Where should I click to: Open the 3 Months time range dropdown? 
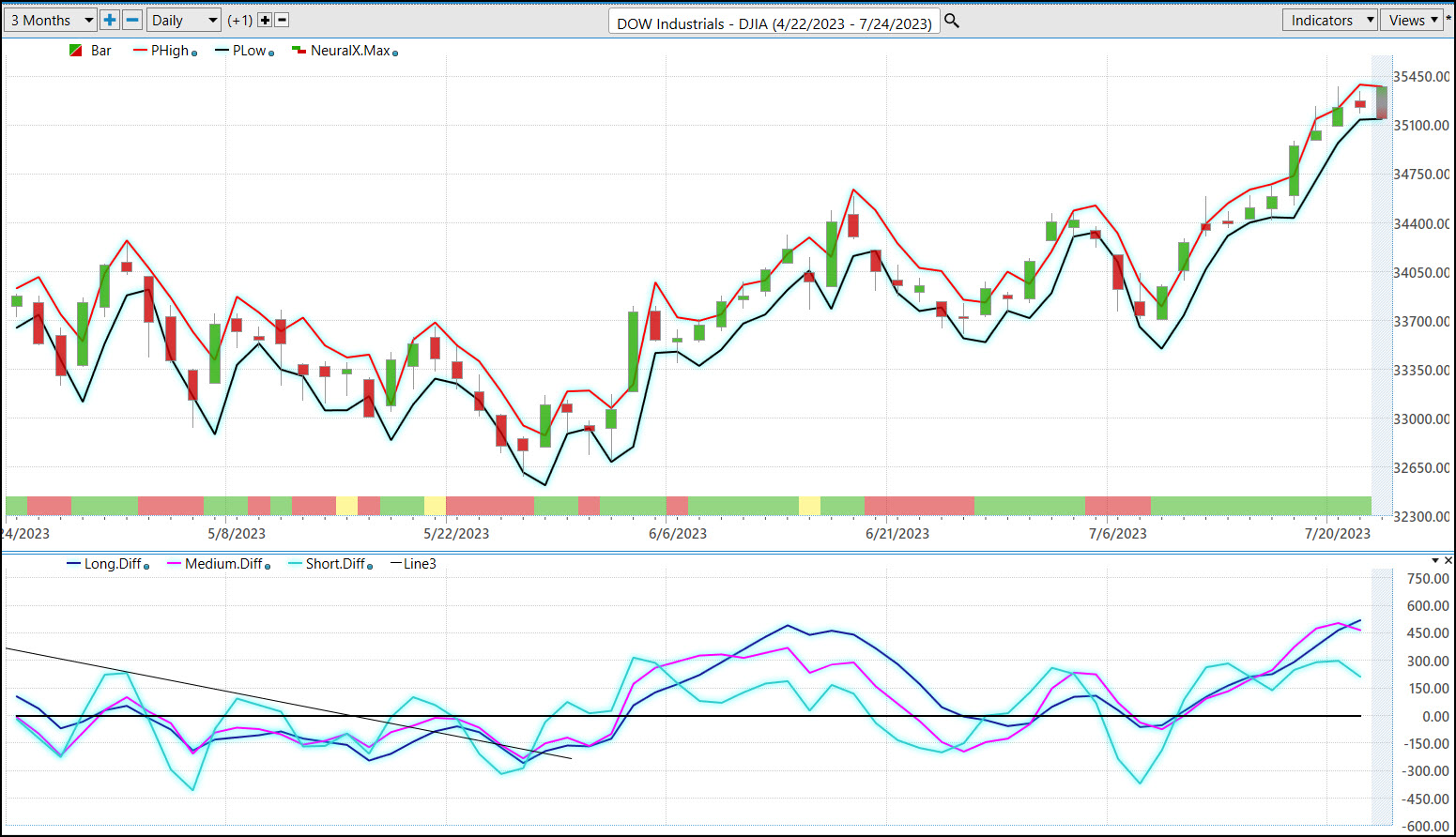click(x=50, y=20)
